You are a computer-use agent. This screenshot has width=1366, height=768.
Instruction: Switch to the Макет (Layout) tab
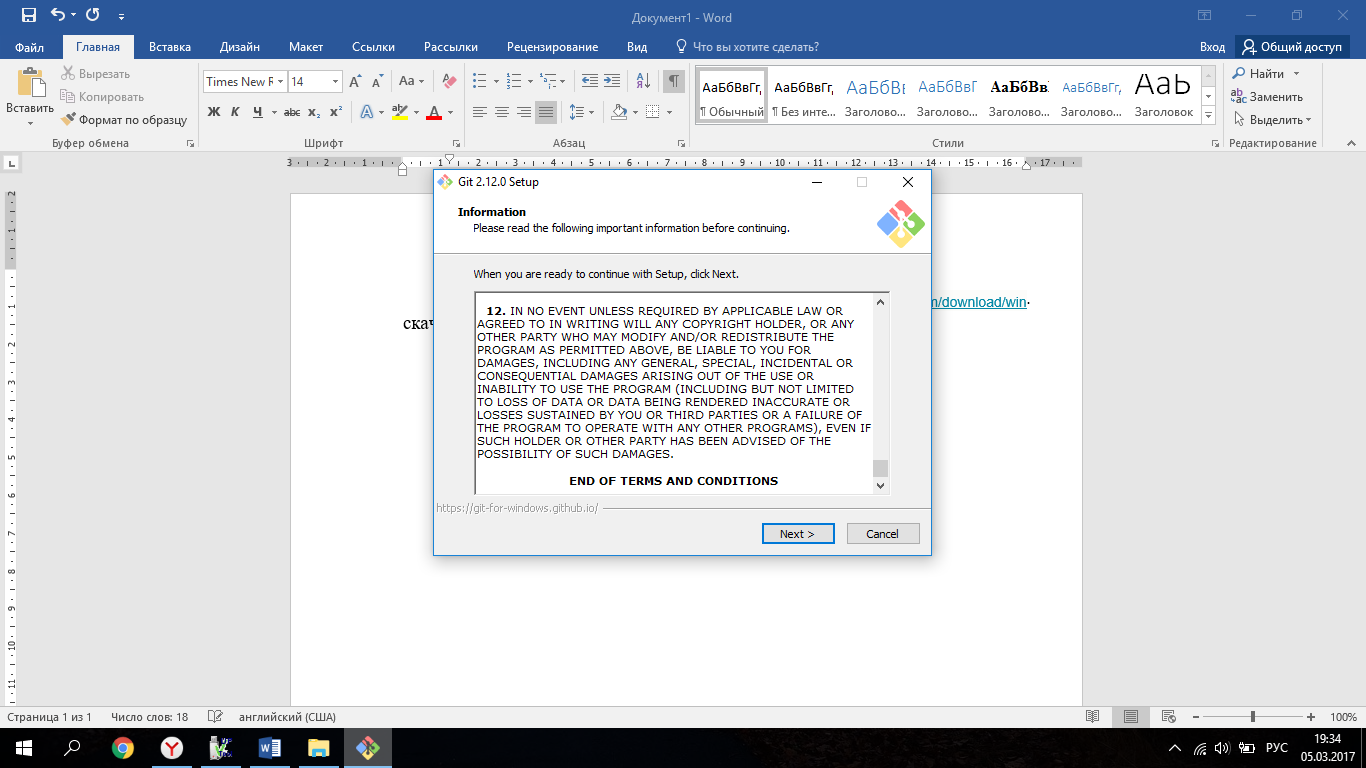pos(306,47)
